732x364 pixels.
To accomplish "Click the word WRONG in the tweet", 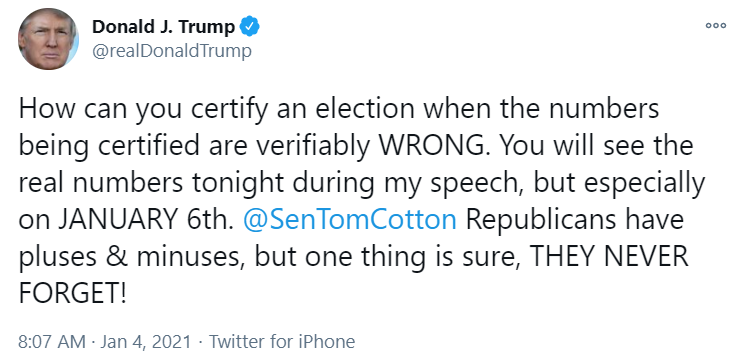I will pyautogui.click(x=430, y=146).
